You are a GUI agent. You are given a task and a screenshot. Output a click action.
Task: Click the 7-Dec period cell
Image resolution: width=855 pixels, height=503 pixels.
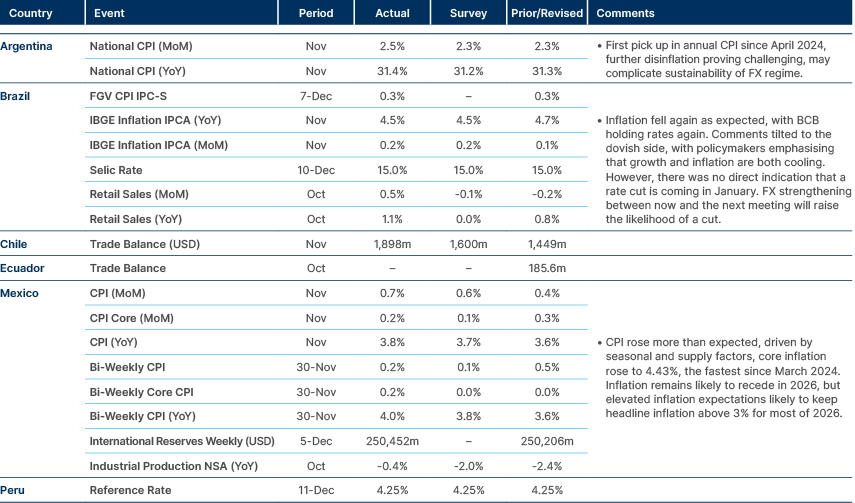pos(316,96)
